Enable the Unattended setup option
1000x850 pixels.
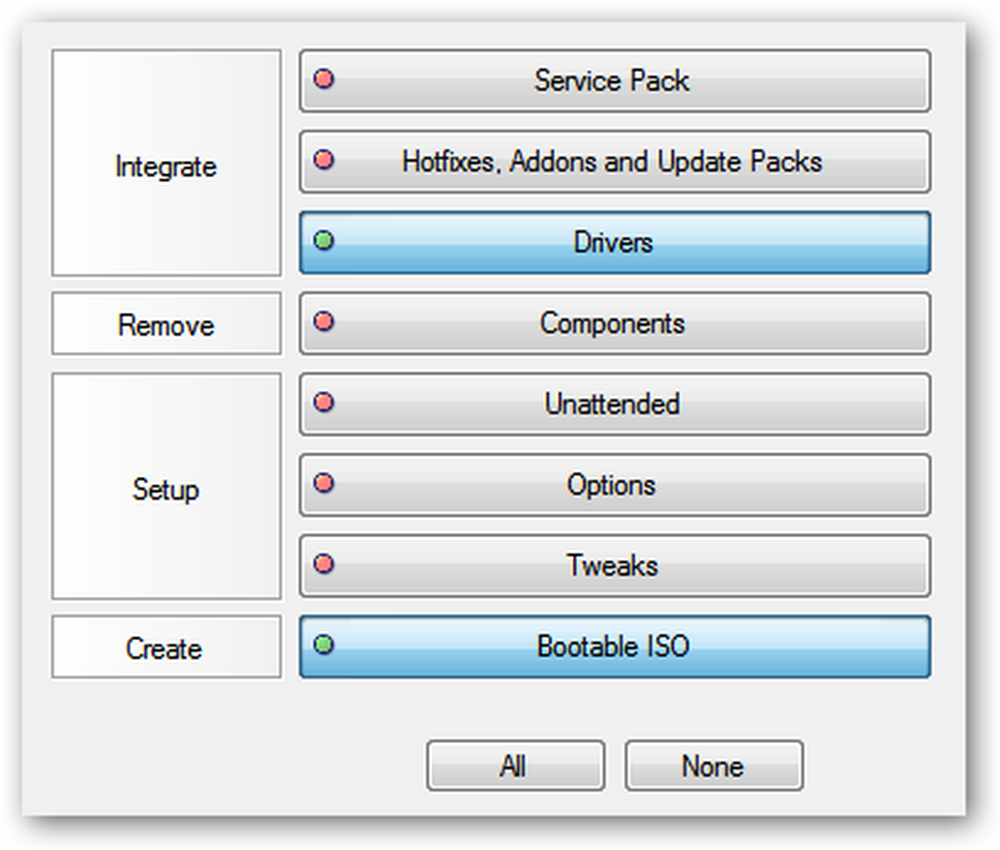coord(615,404)
